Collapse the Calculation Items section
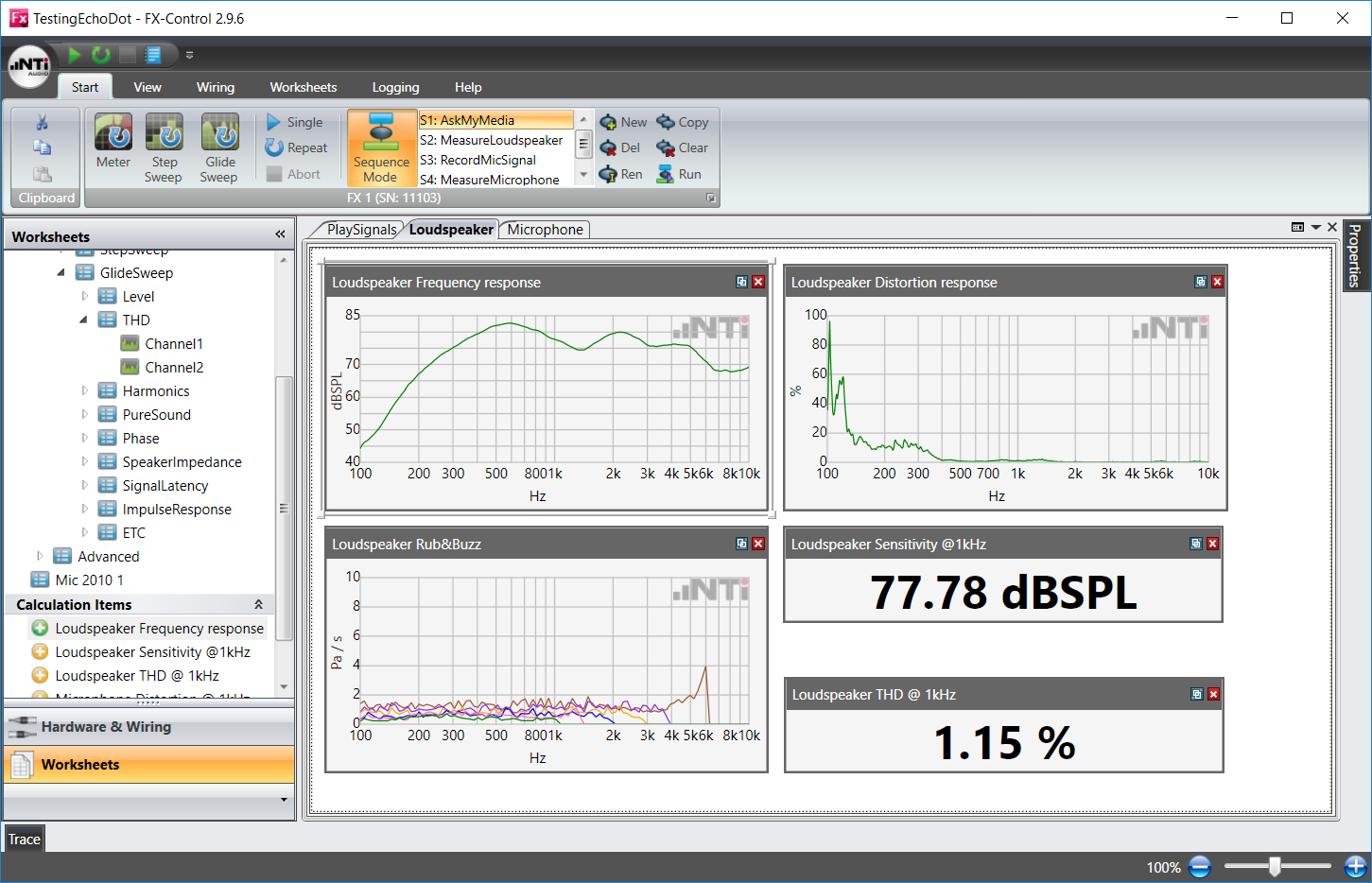The width and height of the screenshot is (1372, 883). (258, 604)
